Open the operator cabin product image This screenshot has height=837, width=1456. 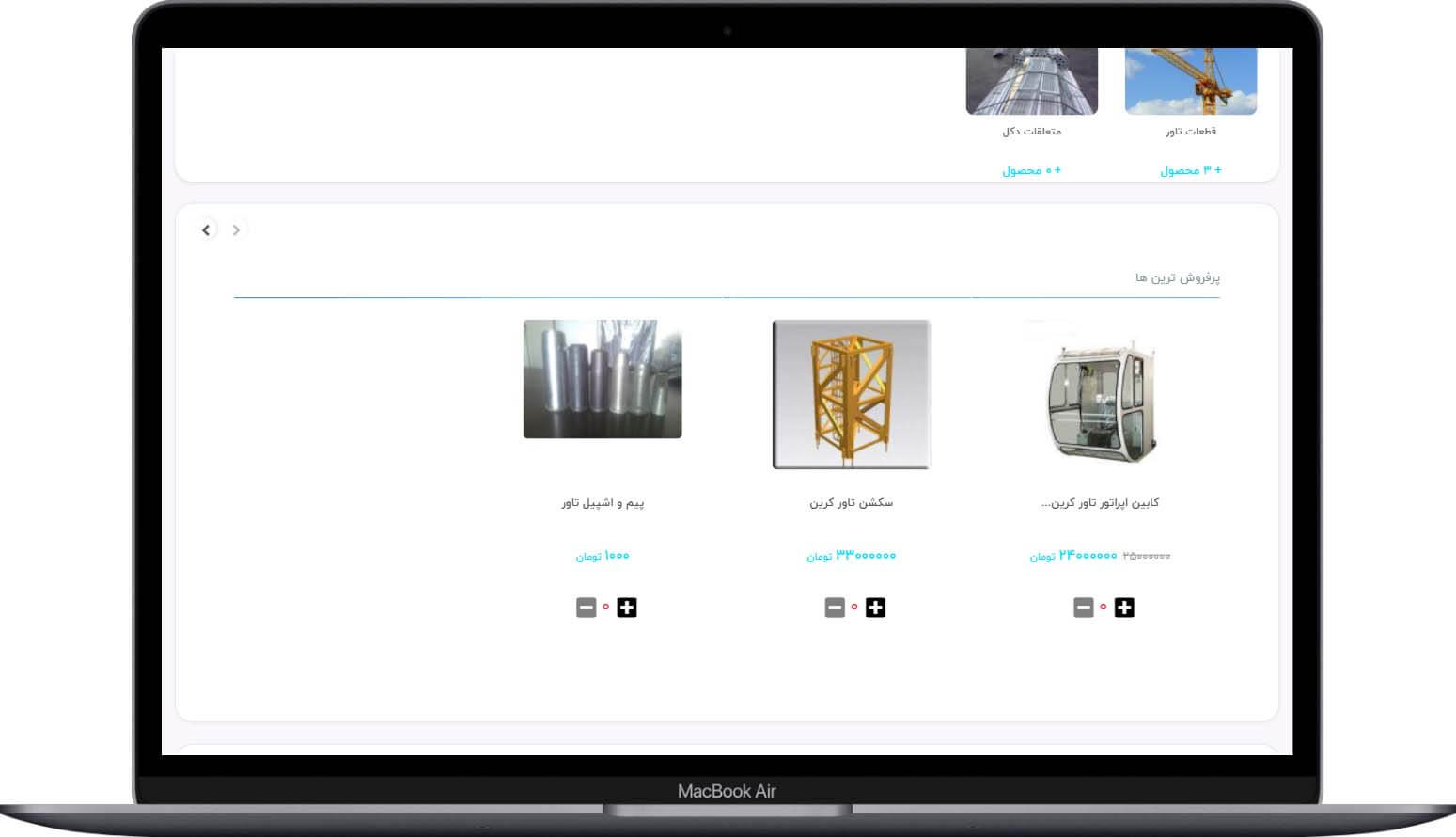click(x=1100, y=394)
